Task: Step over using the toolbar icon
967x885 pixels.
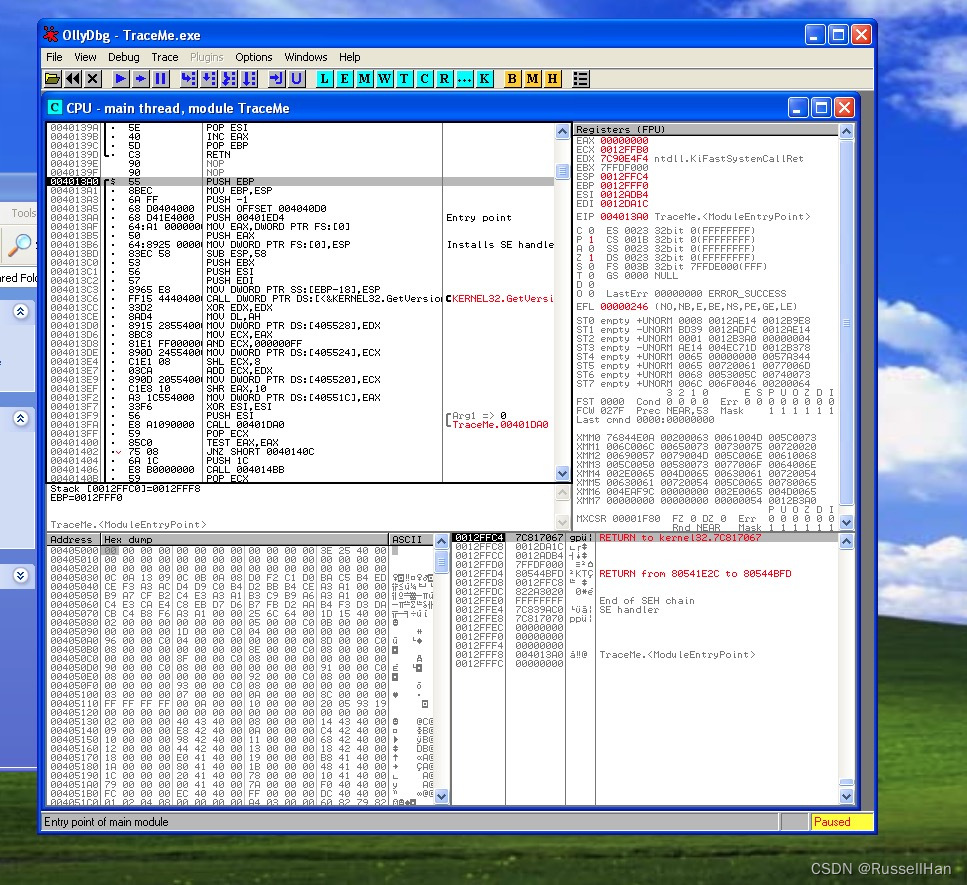Action: tap(209, 79)
